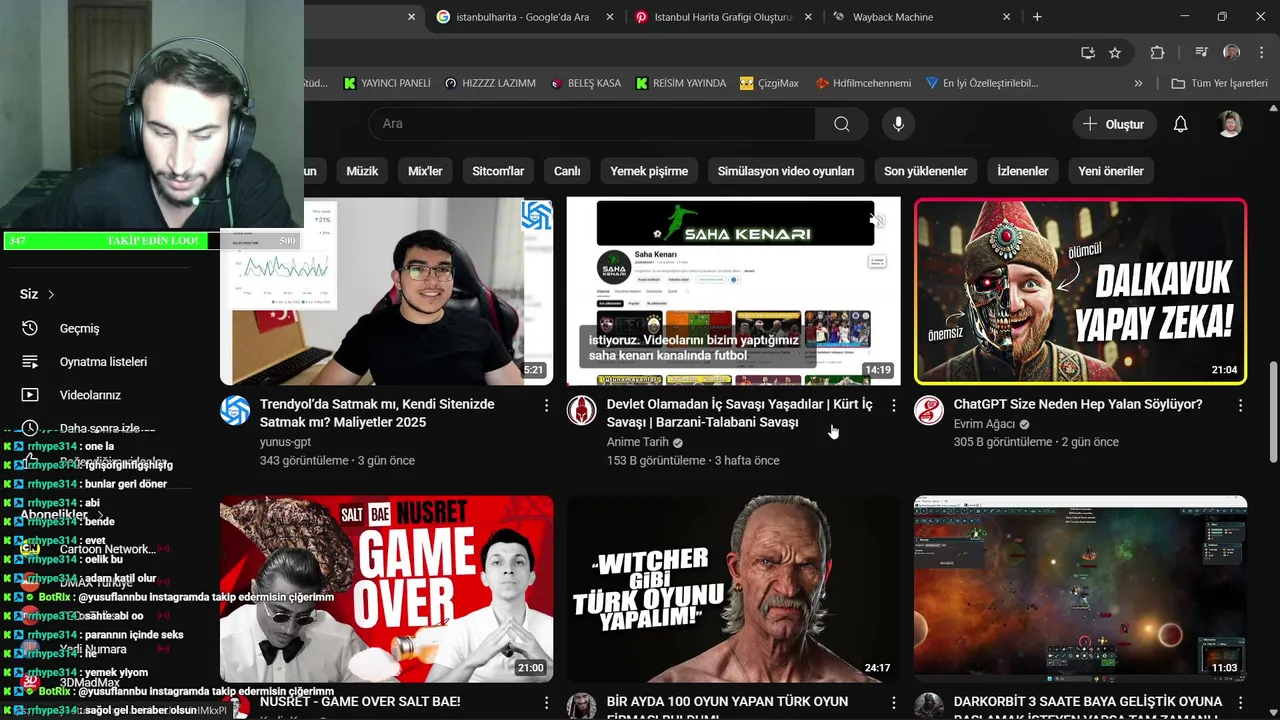Close the Wayback Machine tab
The height and width of the screenshot is (720, 1280).
point(1006,17)
